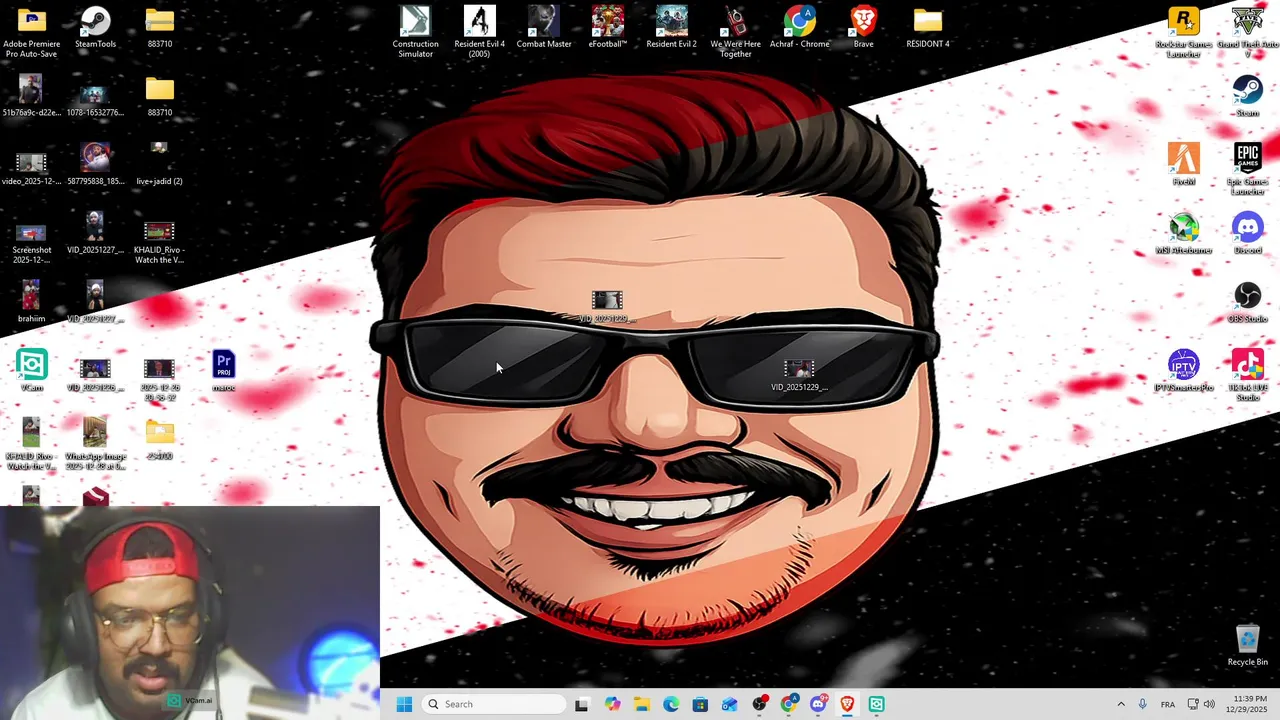Select the VCam desktop shortcut
The width and height of the screenshot is (1280, 720).
pyautogui.click(x=31, y=371)
